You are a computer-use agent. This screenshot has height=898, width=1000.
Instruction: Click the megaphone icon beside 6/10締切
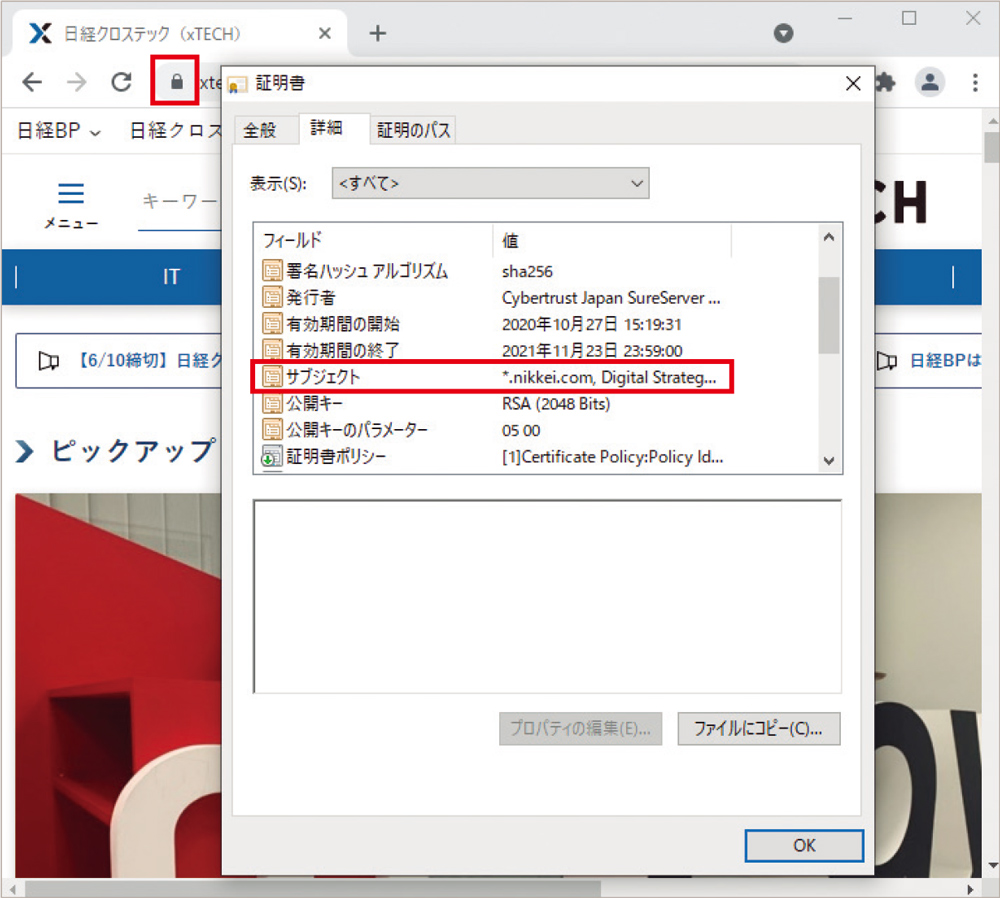click(48, 361)
